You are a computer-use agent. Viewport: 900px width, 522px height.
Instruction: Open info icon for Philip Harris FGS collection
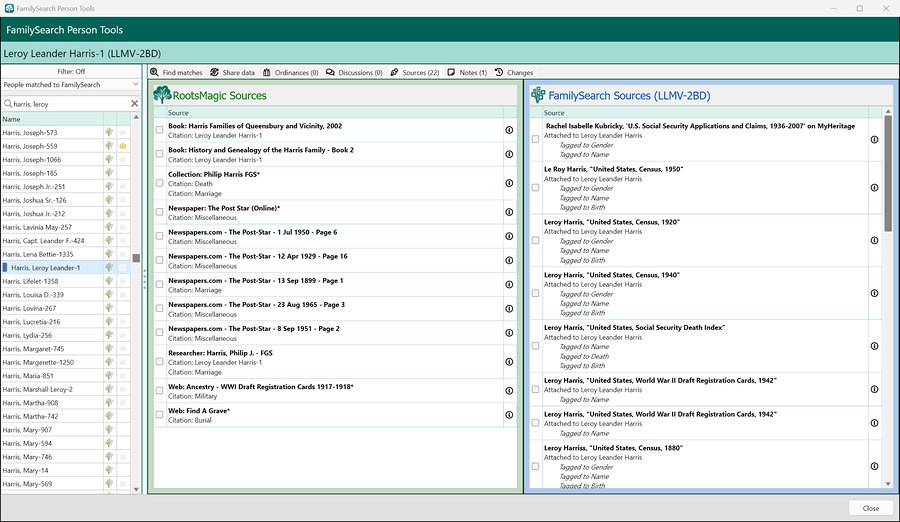click(x=509, y=183)
